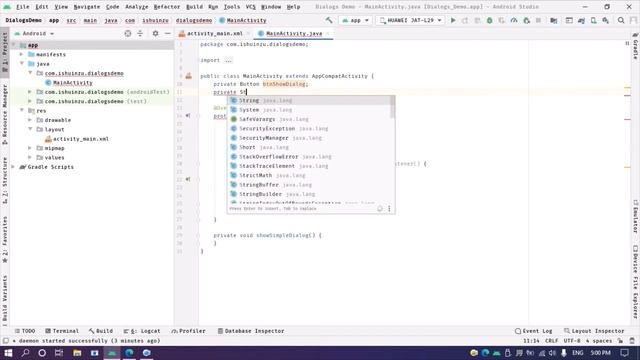Open the Emulator side tool window

(x=636, y=216)
